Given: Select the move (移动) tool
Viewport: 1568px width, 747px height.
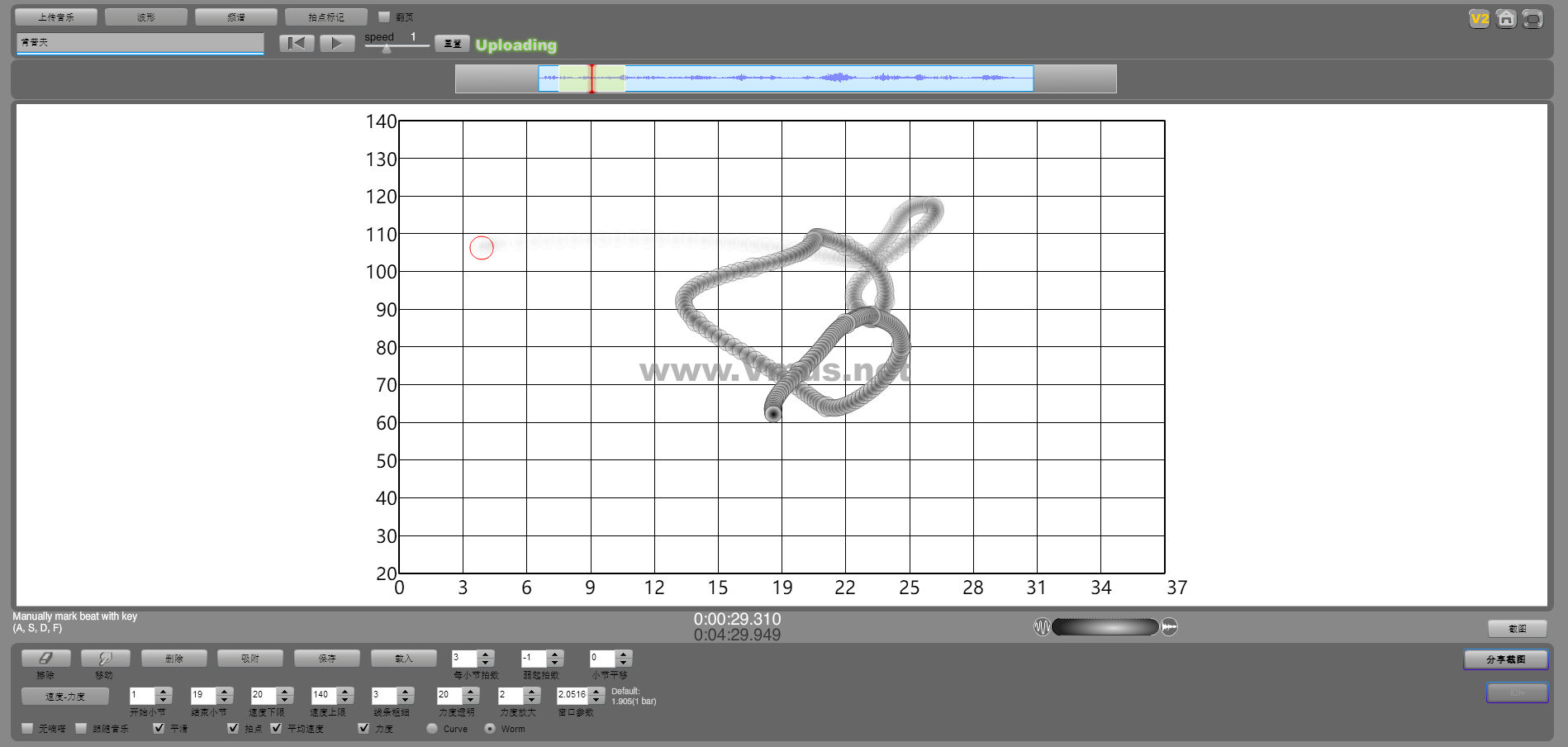Looking at the screenshot, I should coord(105,659).
